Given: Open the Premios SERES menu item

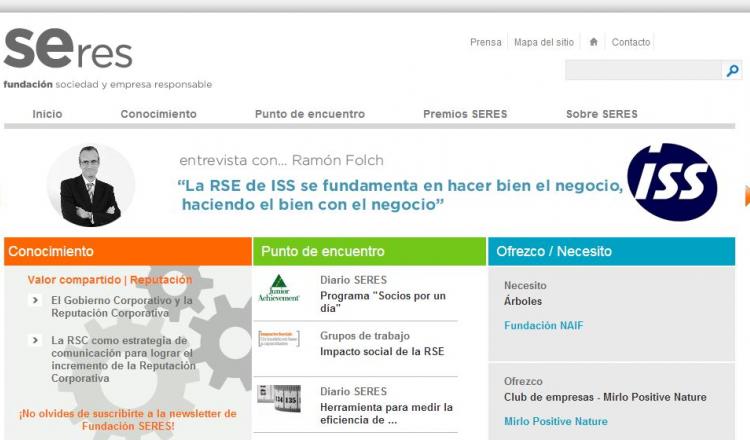Looking at the screenshot, I should (x=465, y=114).
